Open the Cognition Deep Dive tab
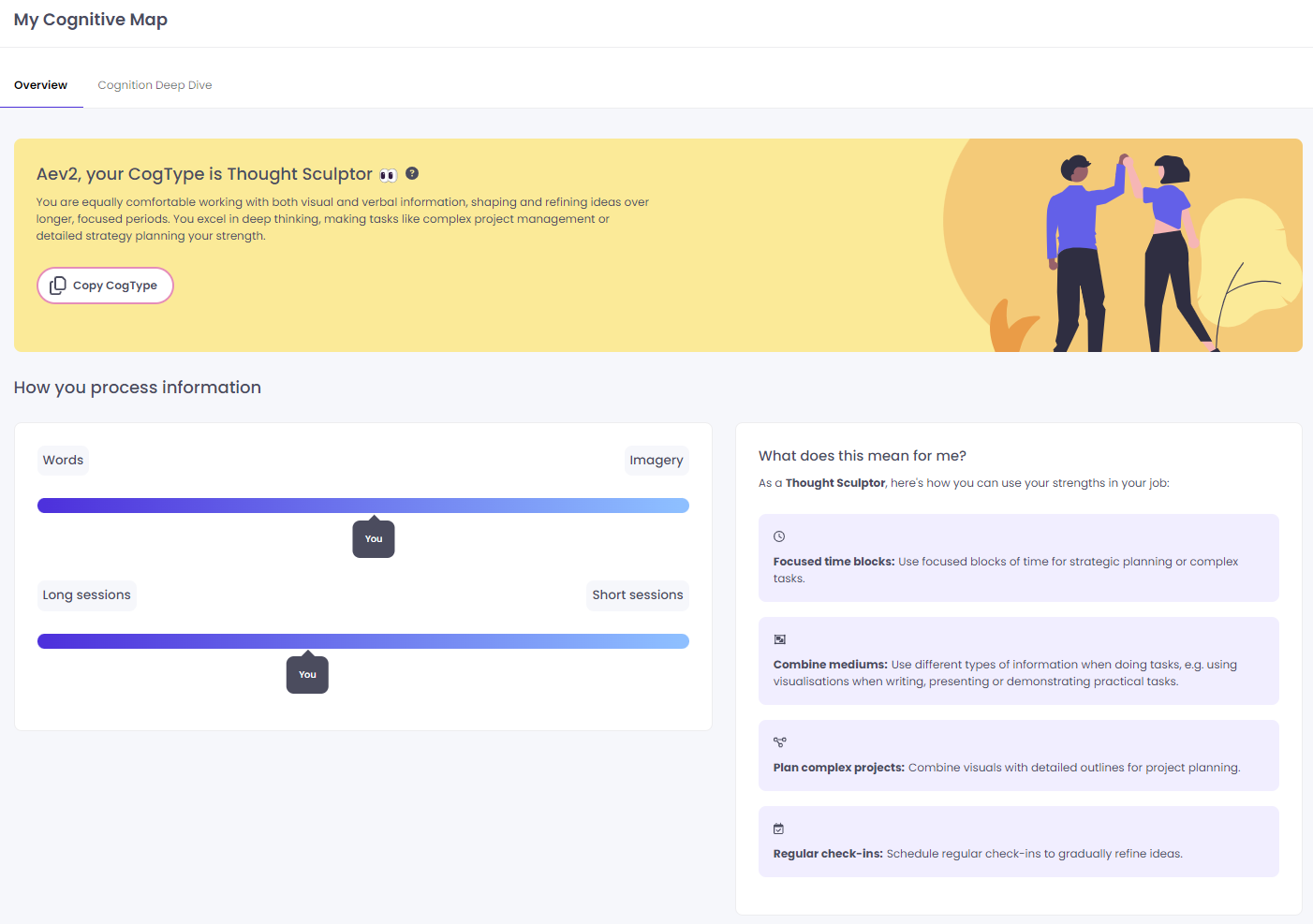This screenshot has height=924, width=1313. [x=155, y=85]
